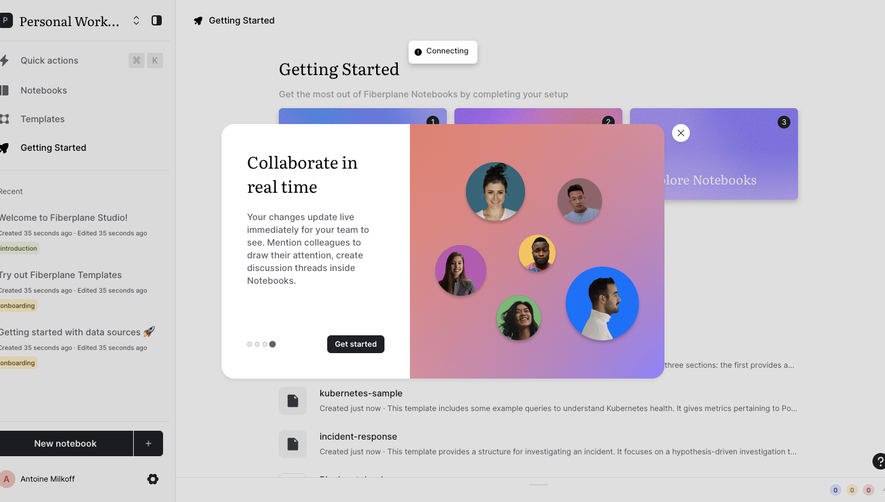885x502 pixels.
Task: Click onboarding tag under data sources notebook
Action: click(x=17, y=363)
